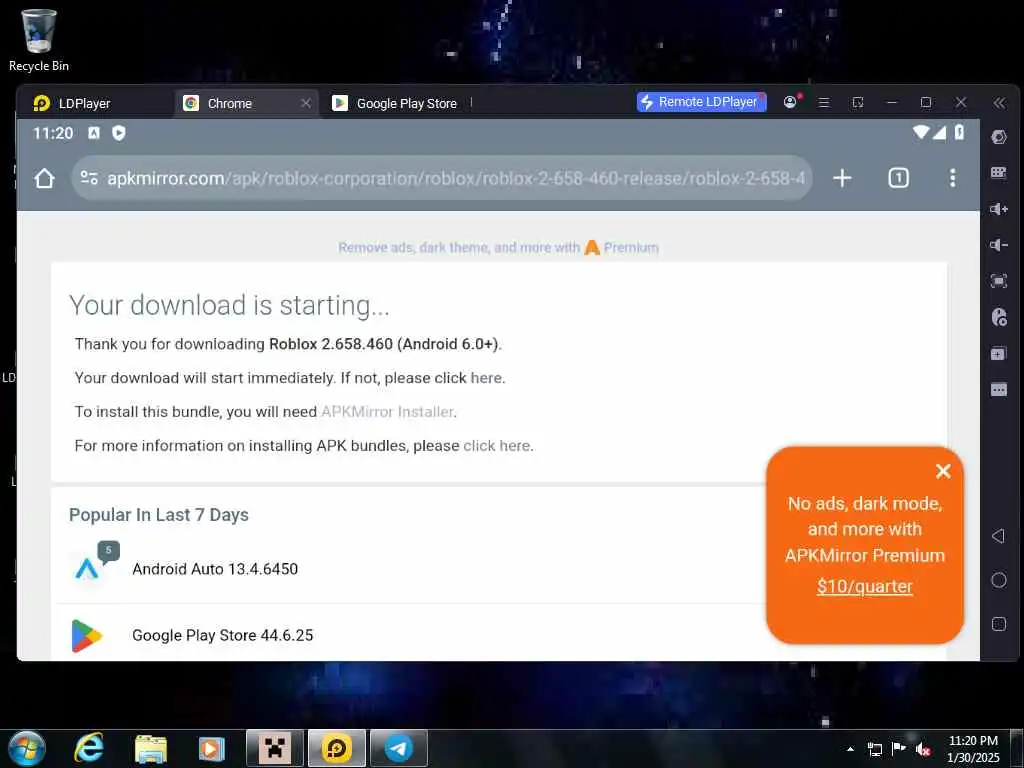Click the 'Popular In Last 7 Days' heading
The image size is (1024, 768).
pos(159,515)
